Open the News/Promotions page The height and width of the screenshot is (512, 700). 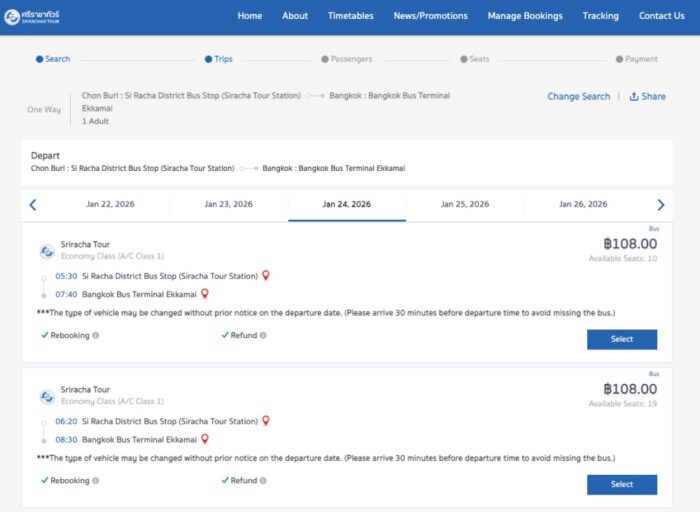pyautogui.click(x=430, y=16)
